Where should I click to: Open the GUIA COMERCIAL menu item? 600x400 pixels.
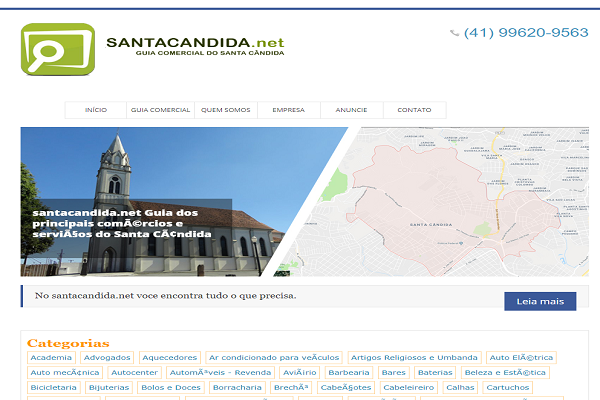pyautogui.click(x=160, y=110)
